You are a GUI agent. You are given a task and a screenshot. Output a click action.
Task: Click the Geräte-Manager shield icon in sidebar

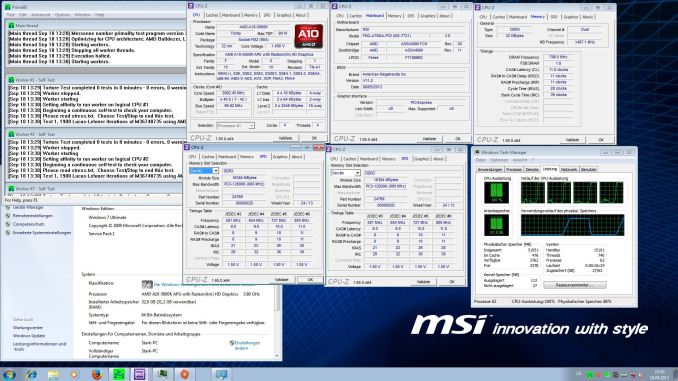click(8, 208)
